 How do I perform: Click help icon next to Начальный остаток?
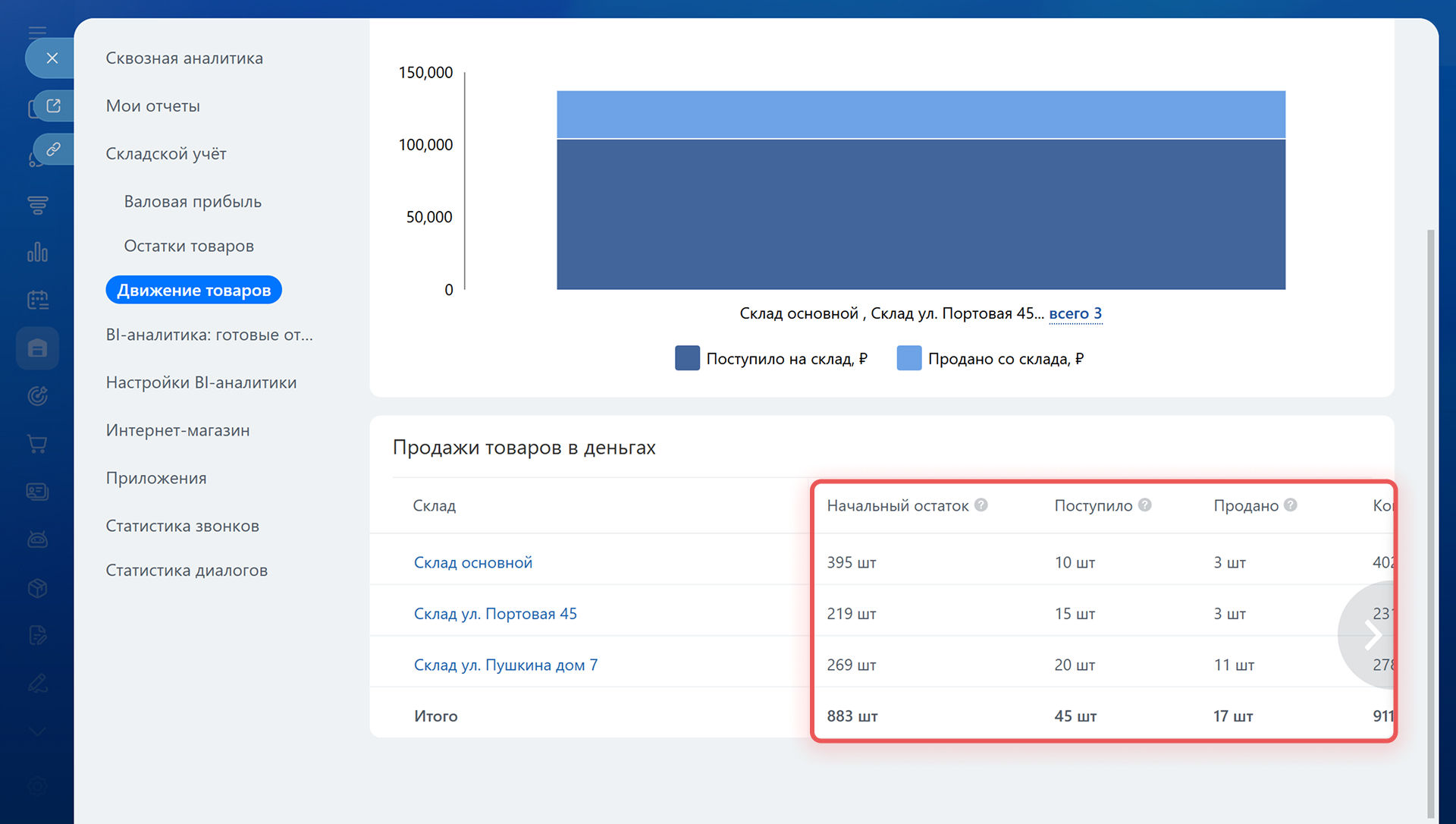coord(981,505)
